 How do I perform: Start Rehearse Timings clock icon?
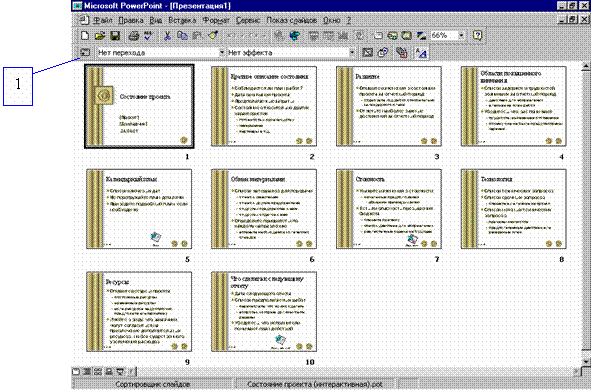[383, 53]
